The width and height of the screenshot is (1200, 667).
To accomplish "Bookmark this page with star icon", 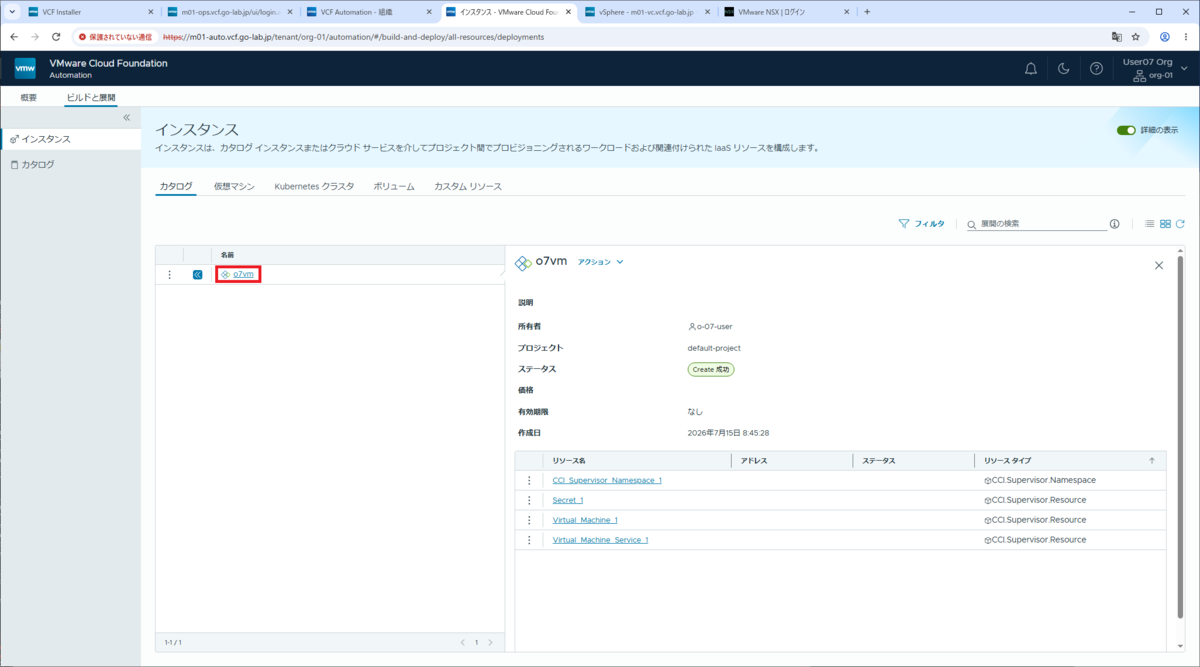I will (1136, 37).
